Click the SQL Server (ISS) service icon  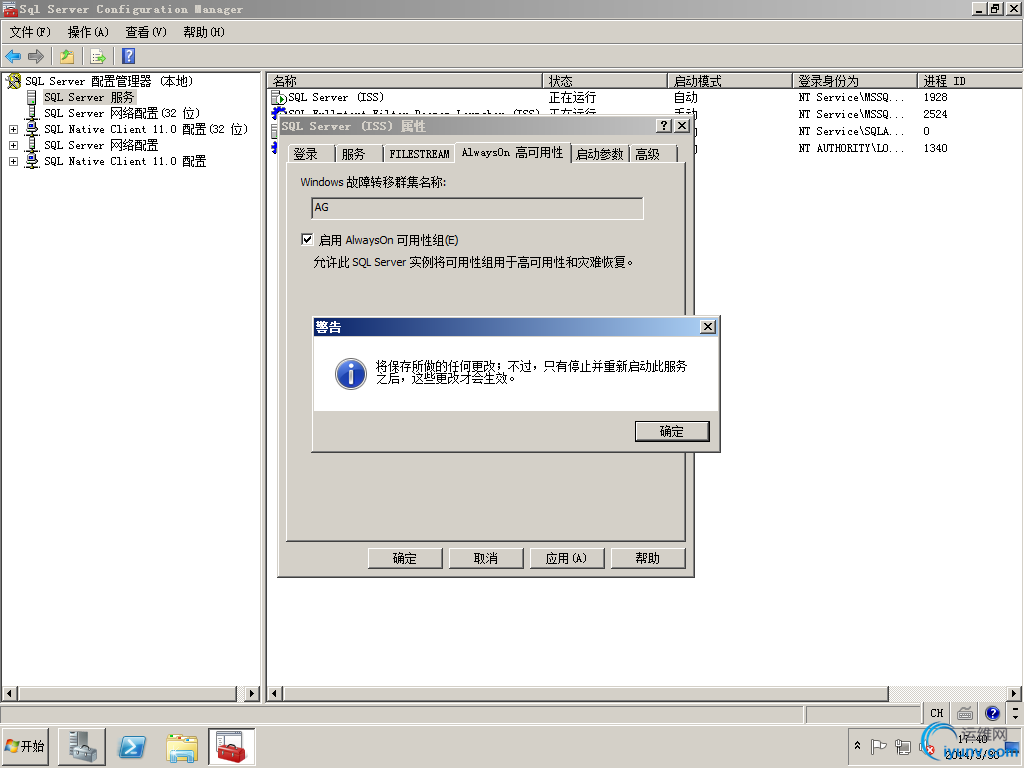[278, 98]
